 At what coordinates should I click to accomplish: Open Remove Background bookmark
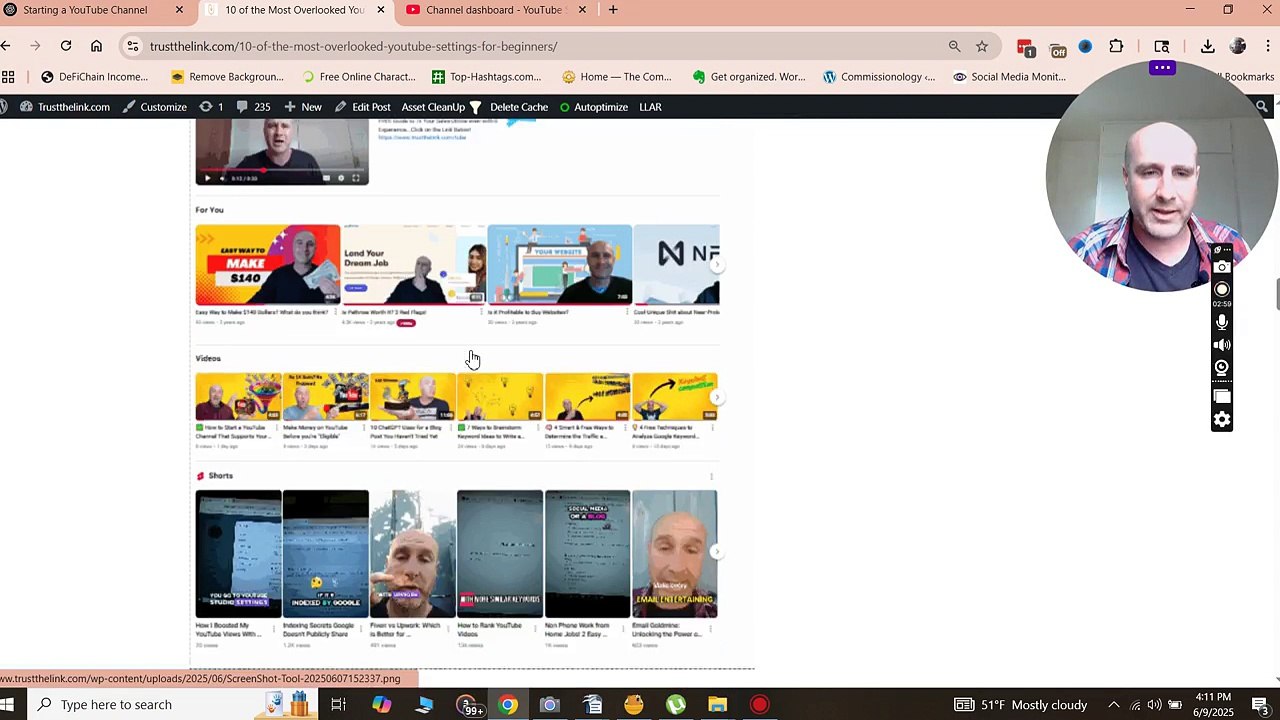tap(227, 77)
